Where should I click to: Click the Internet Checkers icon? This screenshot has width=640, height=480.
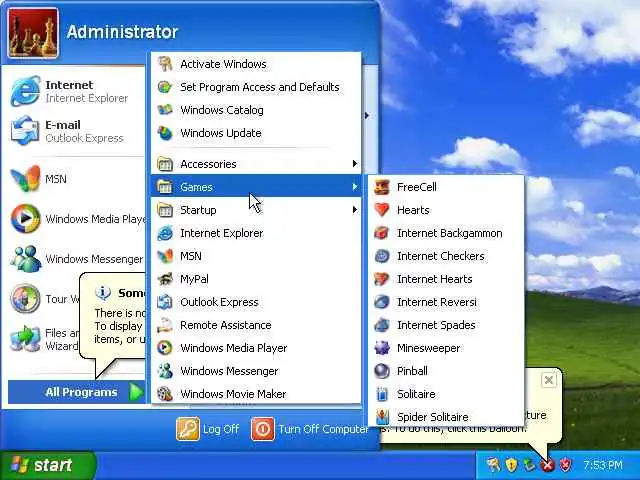(382, 256)
